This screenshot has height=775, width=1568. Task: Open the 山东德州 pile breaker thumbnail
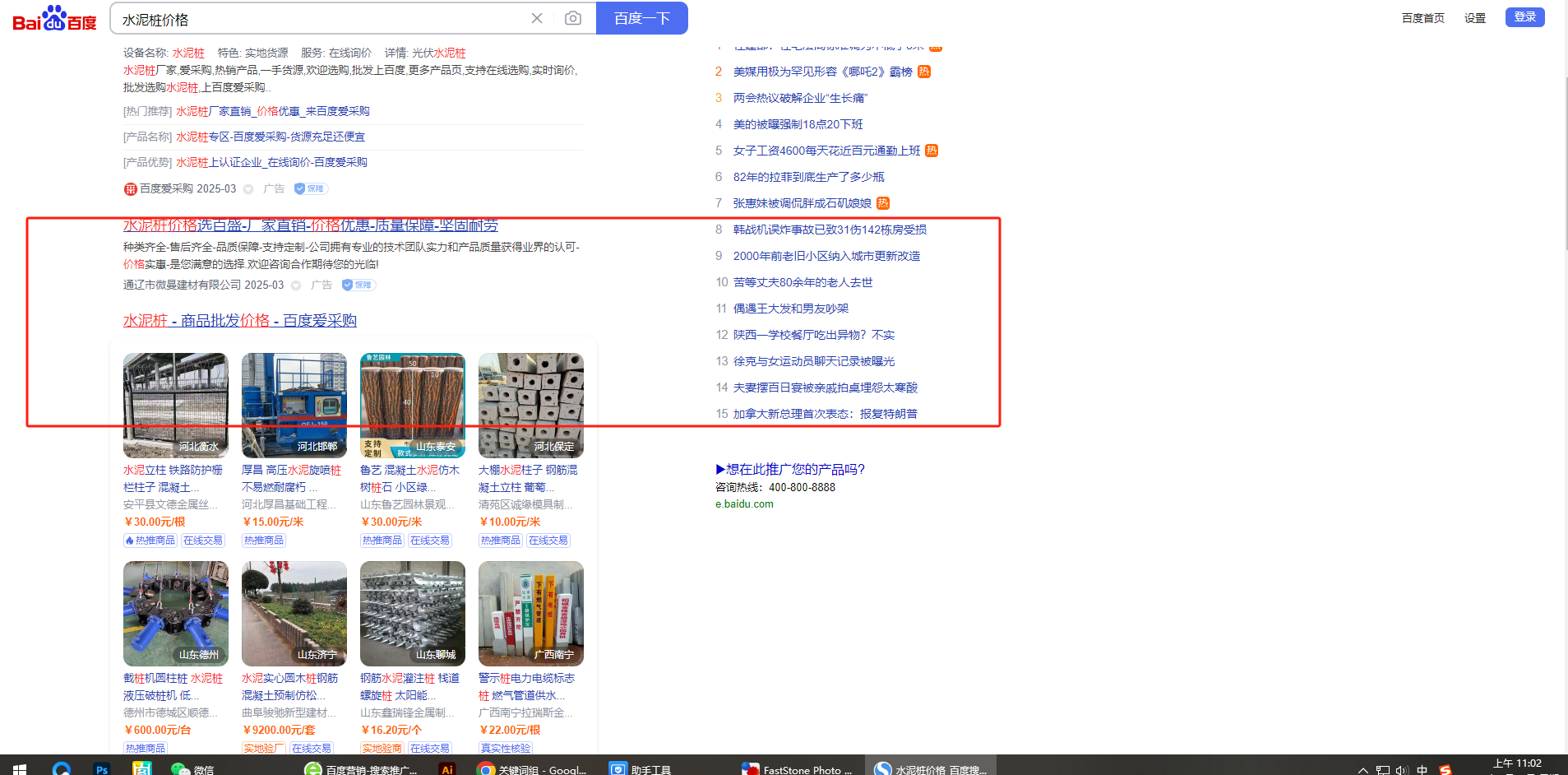click(x=176, y=614)
